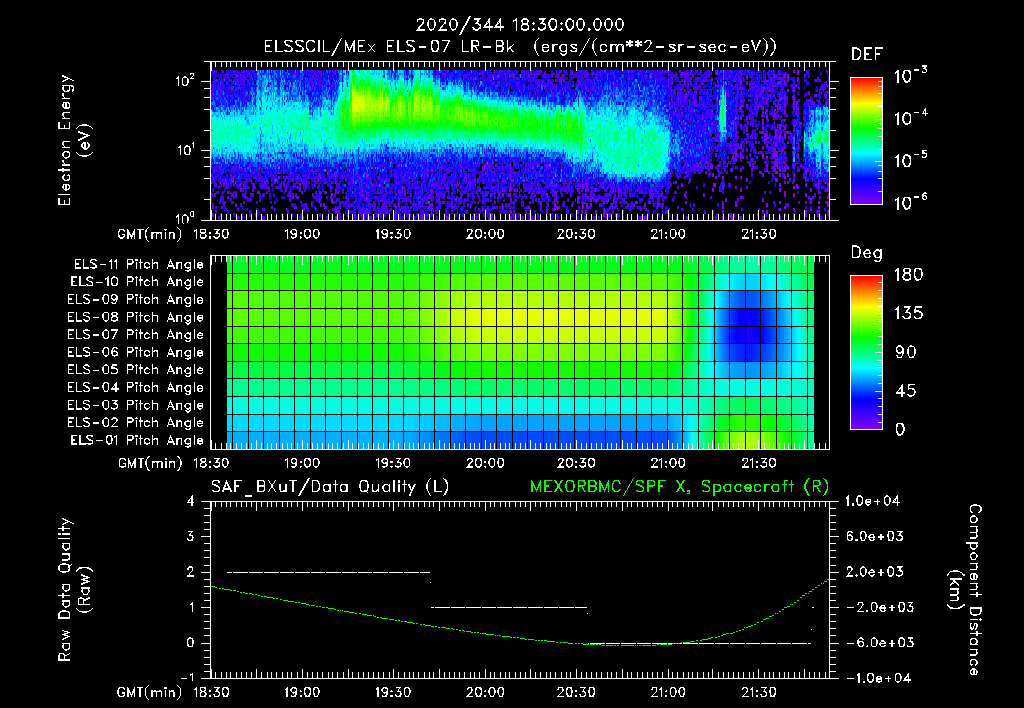
Task: Select the timestamp title '2020/344 18:30:00.000'
Action: [x=520, y=25]
